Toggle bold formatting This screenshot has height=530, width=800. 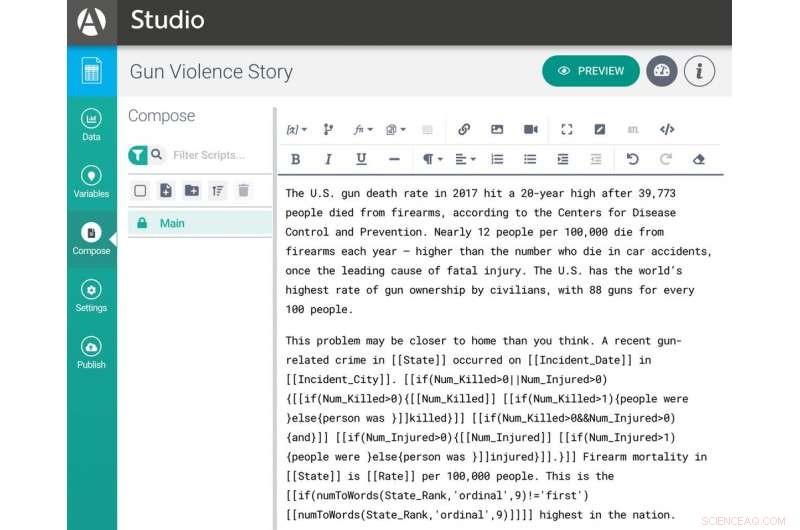[295, 159]
